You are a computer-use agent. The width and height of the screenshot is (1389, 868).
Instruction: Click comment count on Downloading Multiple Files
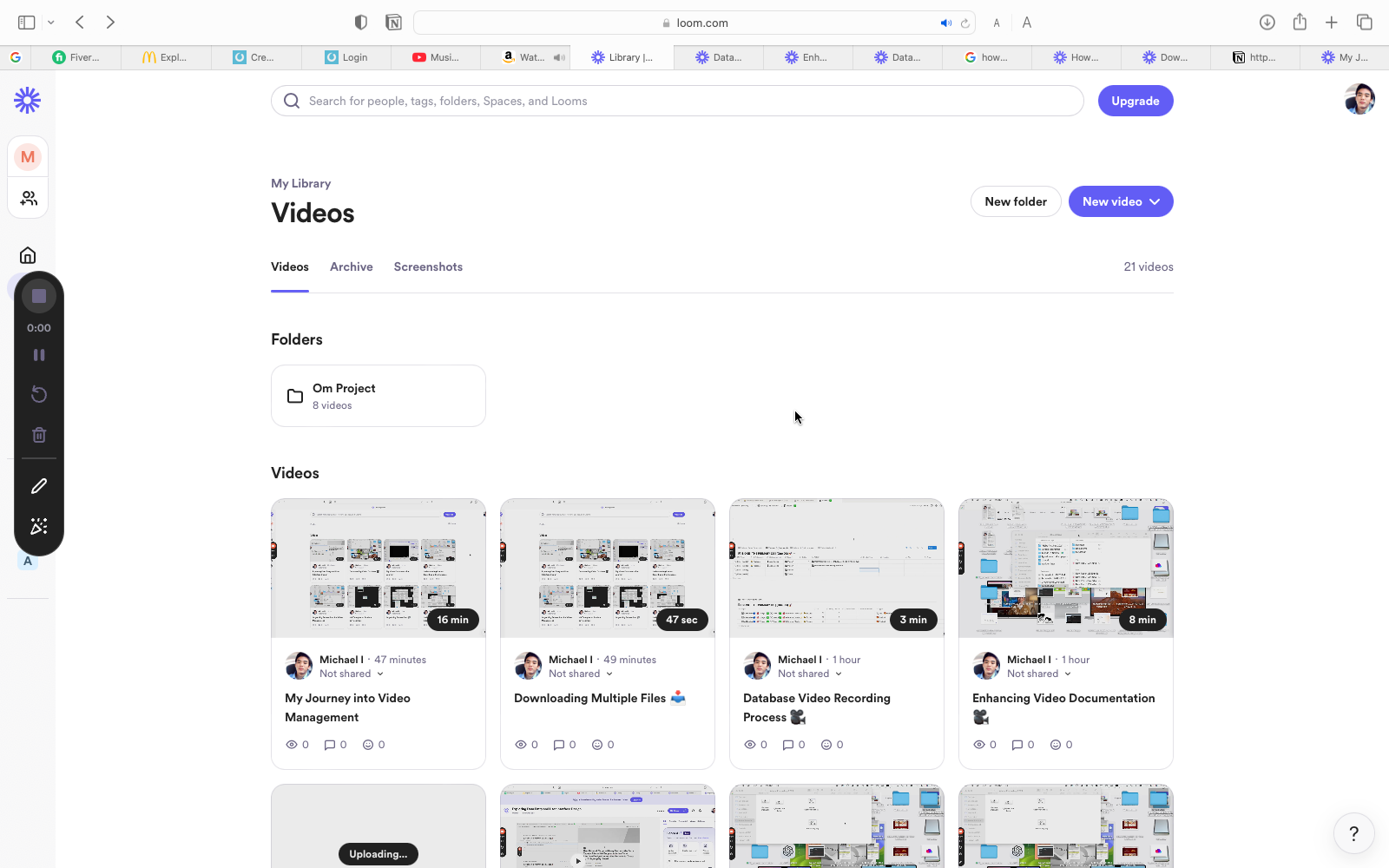564,745
